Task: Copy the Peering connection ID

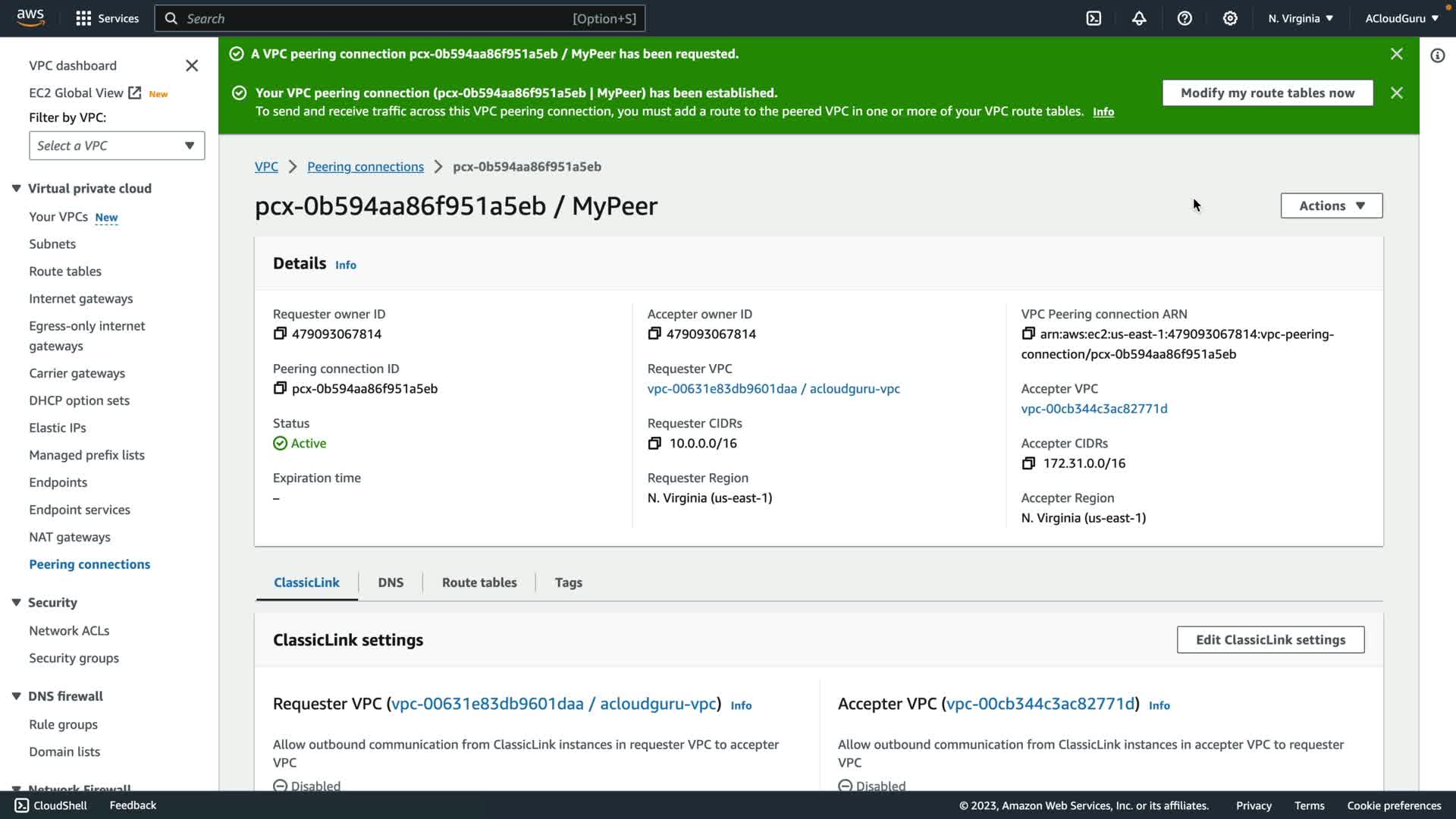Action: pyautogui.click(x=280, y=388)
